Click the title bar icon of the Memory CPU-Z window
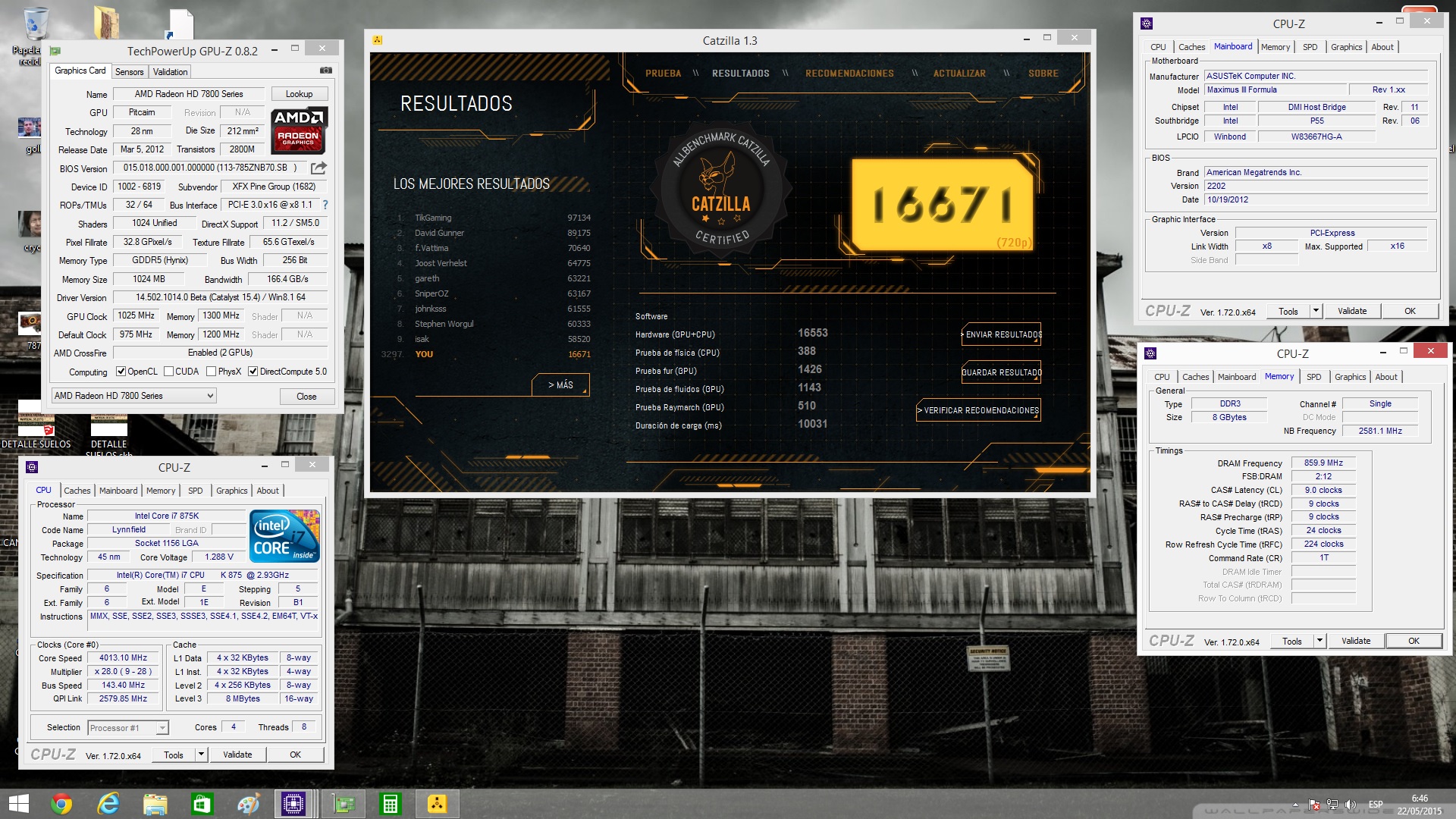 [x=1150, y=353]
